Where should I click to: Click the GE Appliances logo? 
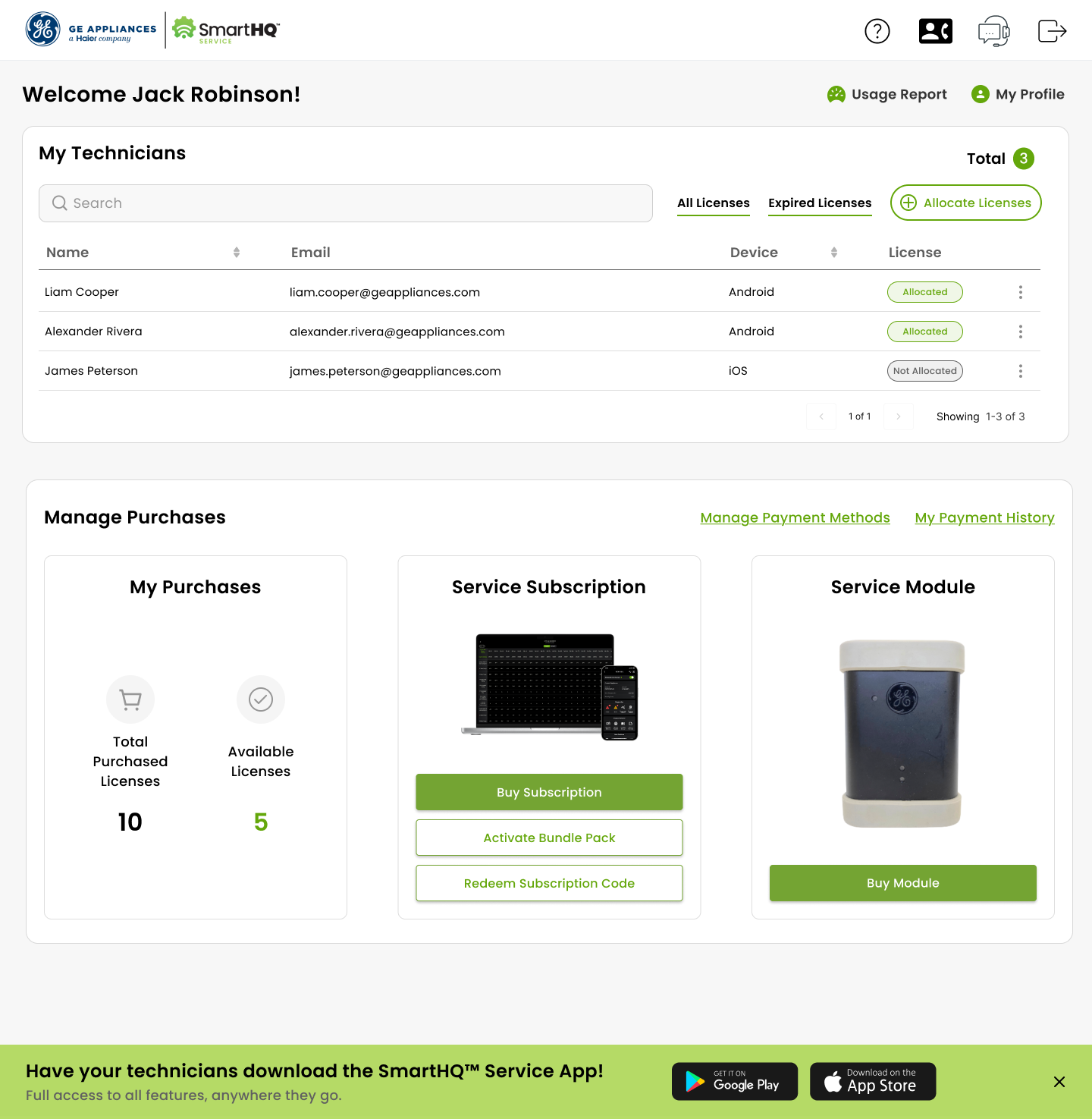pos(91,30)
